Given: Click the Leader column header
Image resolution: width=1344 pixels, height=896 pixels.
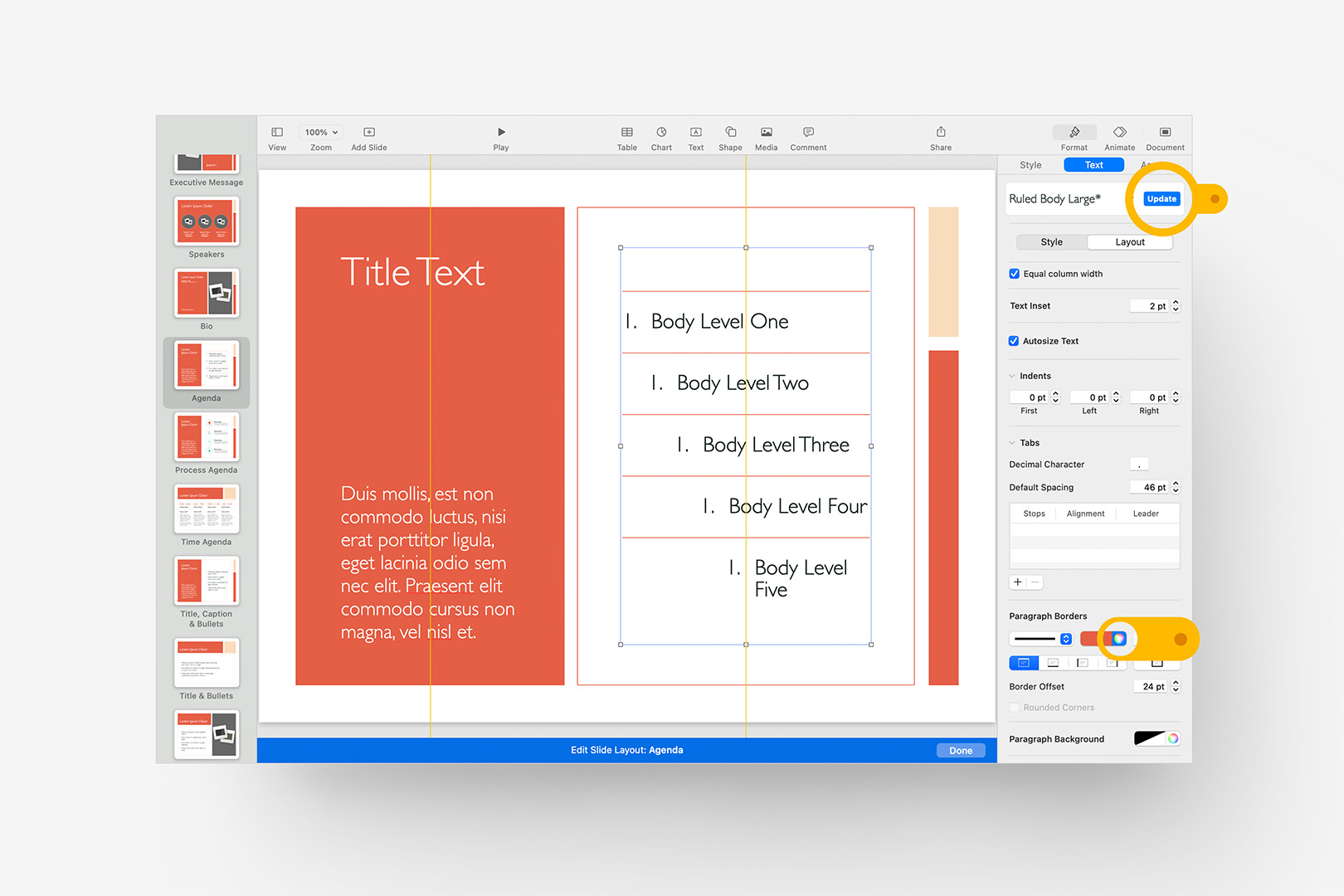Looking at the screenshot, I should tap(1146, 514).
